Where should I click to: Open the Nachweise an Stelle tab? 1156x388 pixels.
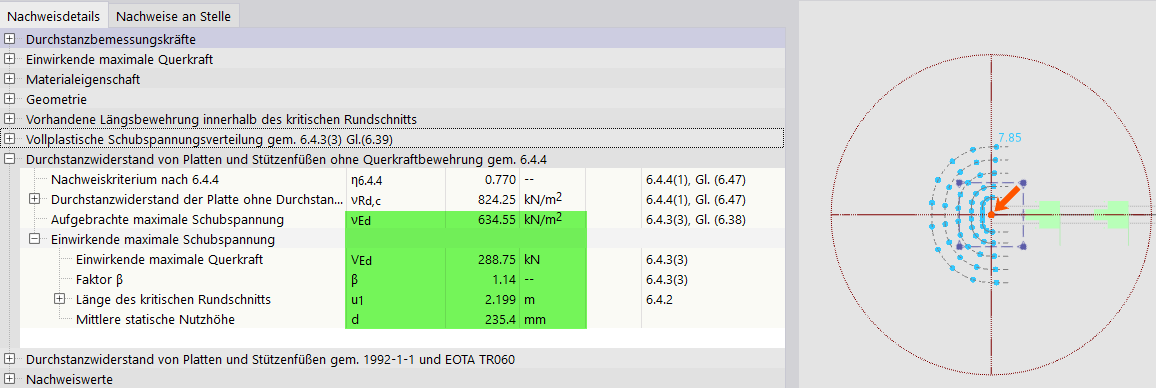click(x=173, y=15)
